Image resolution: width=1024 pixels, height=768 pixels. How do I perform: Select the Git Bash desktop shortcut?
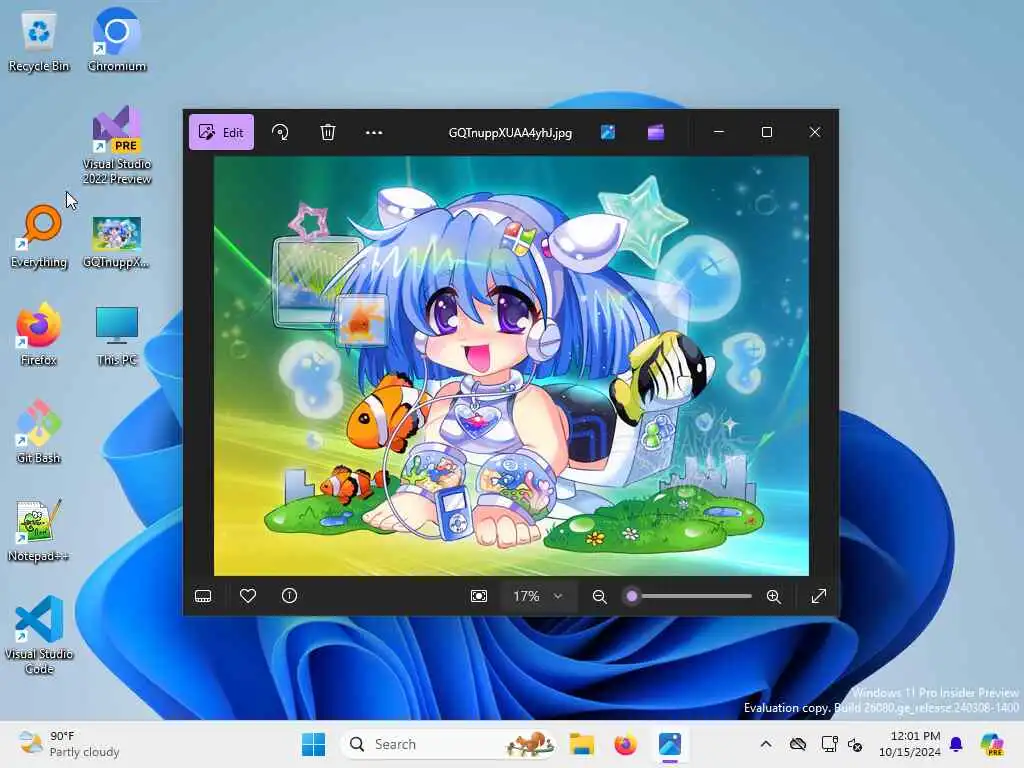tap(39, 432)
